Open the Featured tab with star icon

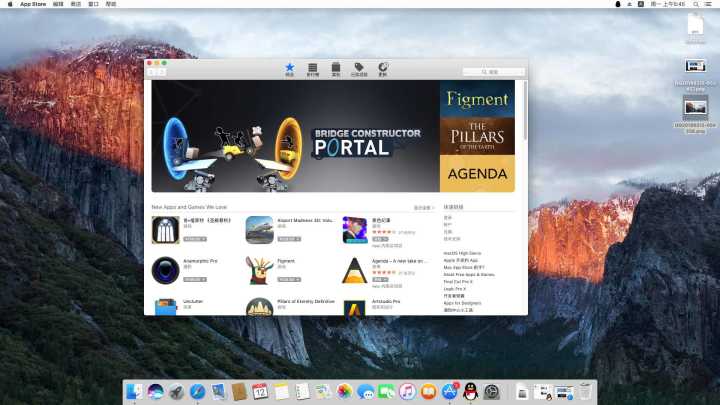tap(289, 69)
